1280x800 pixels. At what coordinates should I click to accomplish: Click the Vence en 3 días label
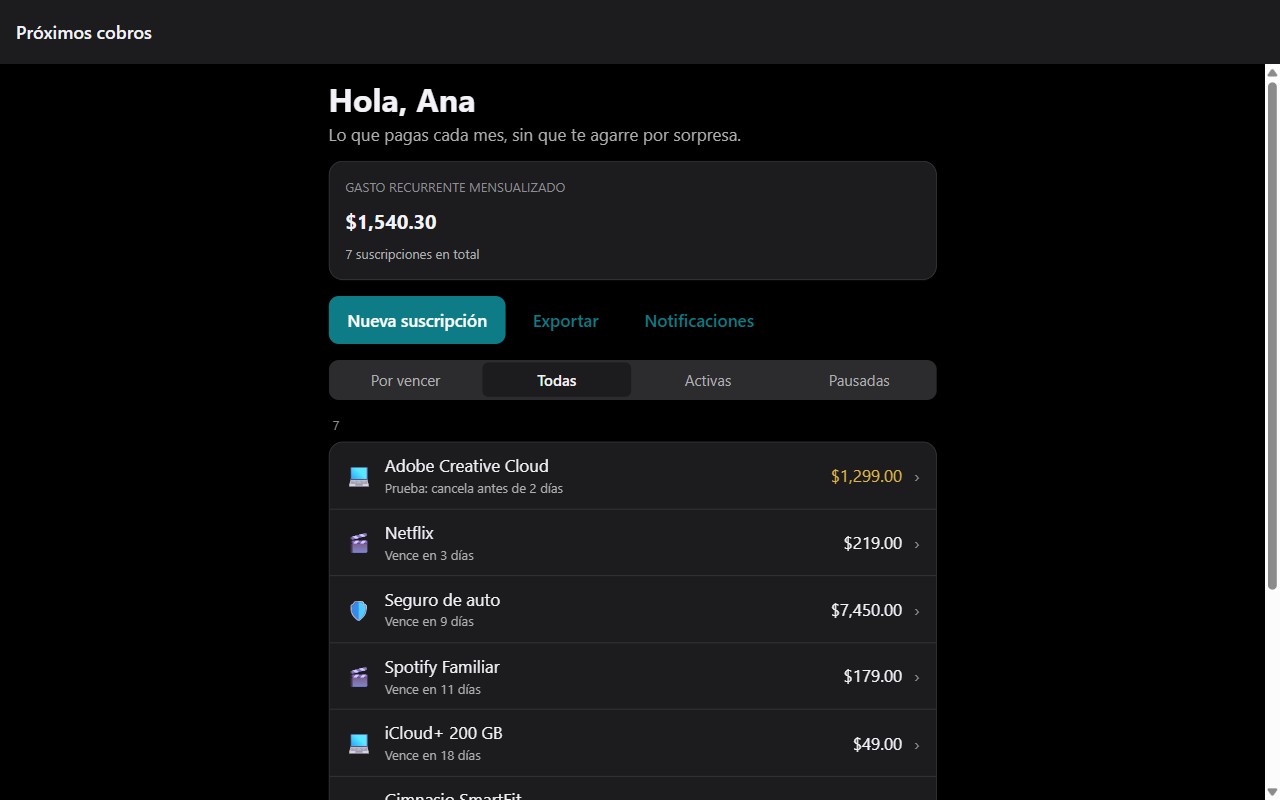point(429,556)
